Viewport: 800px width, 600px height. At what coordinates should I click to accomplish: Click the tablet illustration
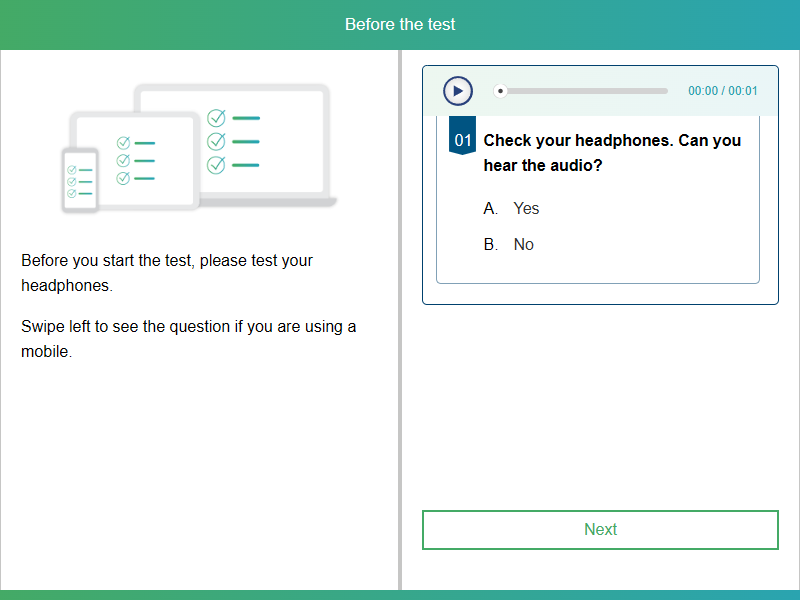[135, 160]
